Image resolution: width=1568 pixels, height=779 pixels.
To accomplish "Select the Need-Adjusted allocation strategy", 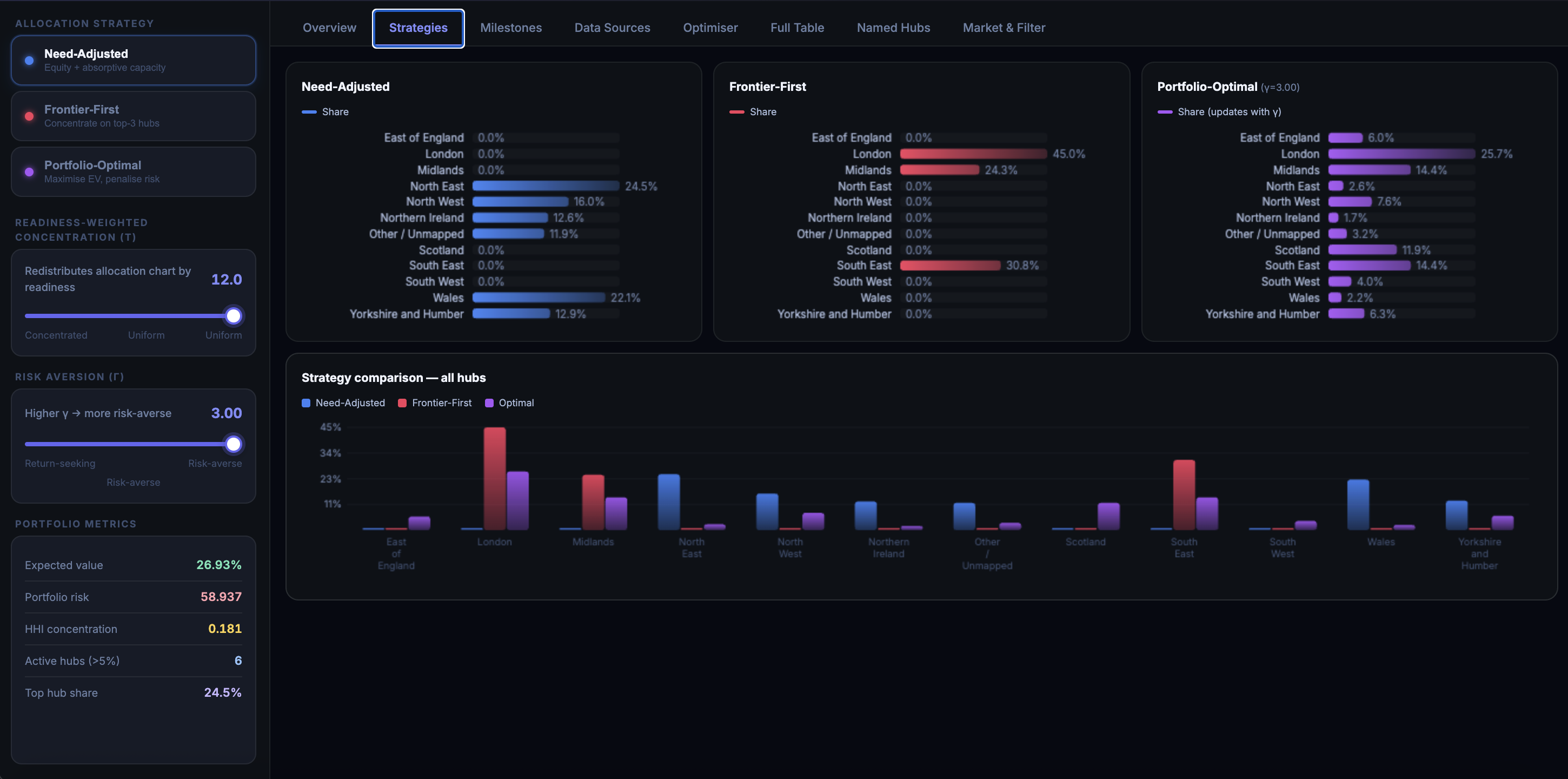I will pos(132,60).
